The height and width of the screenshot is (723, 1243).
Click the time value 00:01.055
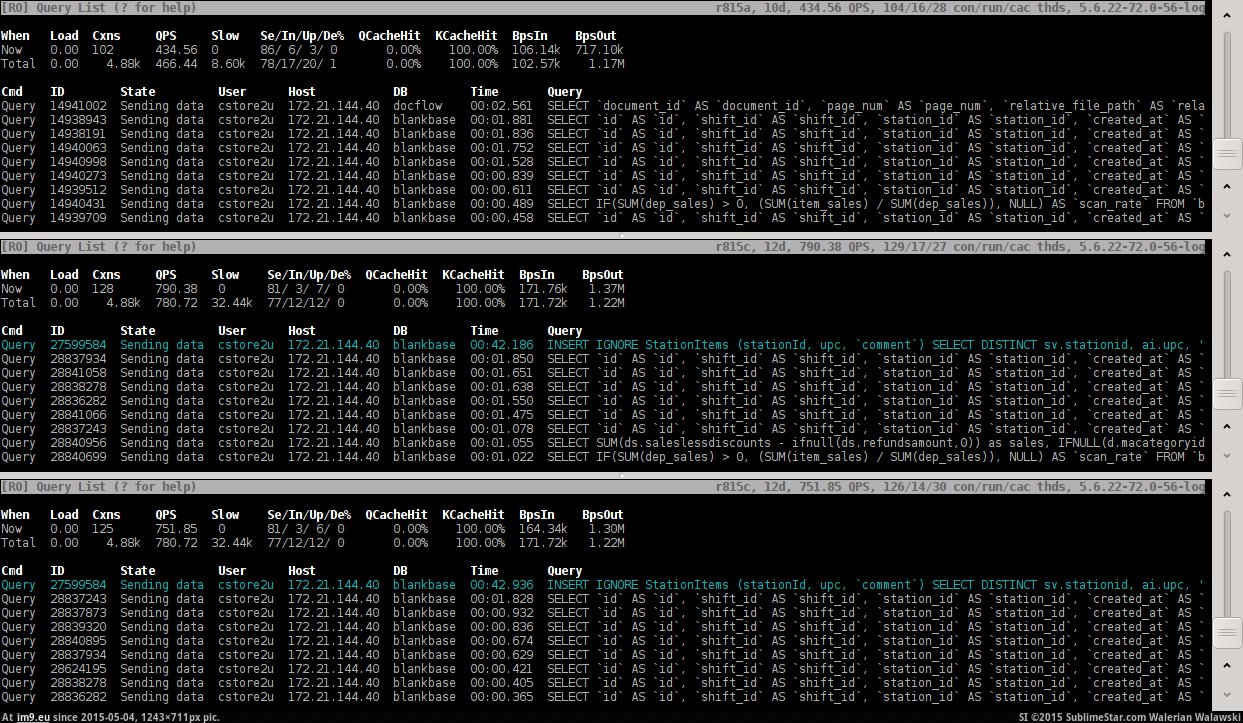[x=502, y=443]
